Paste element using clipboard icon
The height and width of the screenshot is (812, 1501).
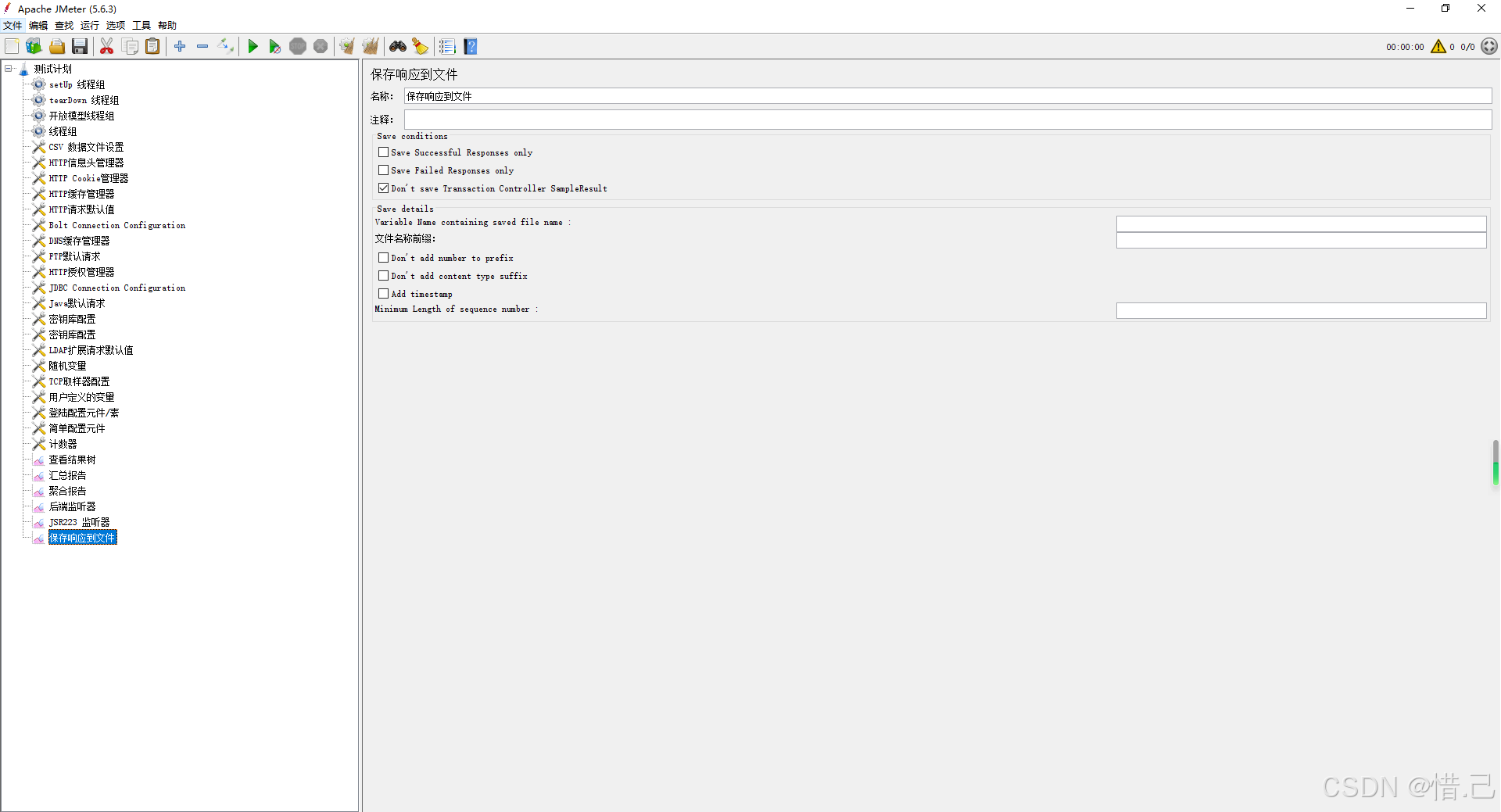point(152,47)
